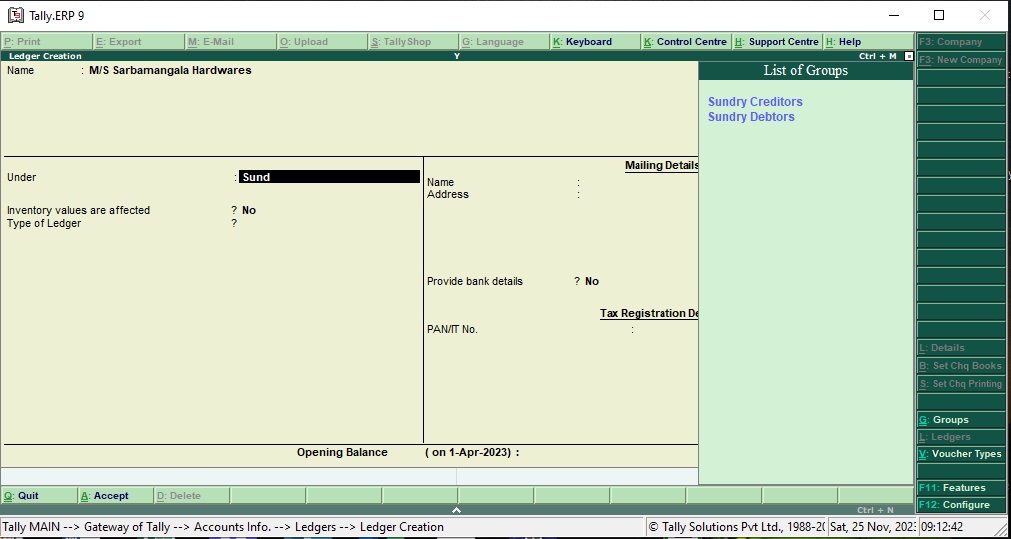Select Sundry Debtors from List of Groups

click(x=751, y=117)
